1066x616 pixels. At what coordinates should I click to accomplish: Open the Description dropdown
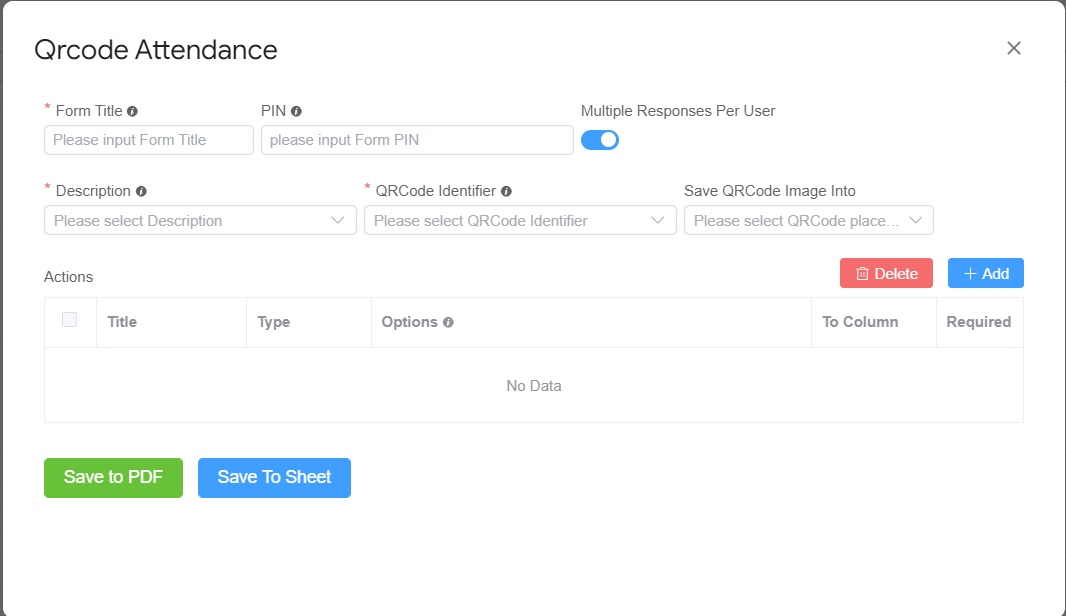tap(200, 220)
